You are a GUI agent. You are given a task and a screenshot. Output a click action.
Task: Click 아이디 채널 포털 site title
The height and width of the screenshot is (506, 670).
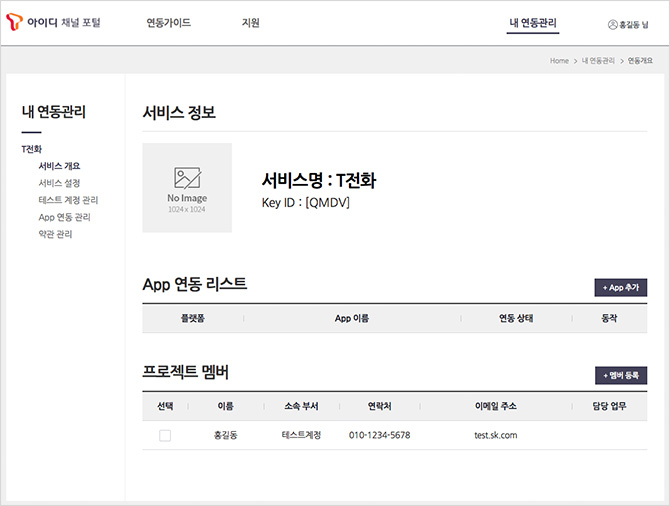63,22
